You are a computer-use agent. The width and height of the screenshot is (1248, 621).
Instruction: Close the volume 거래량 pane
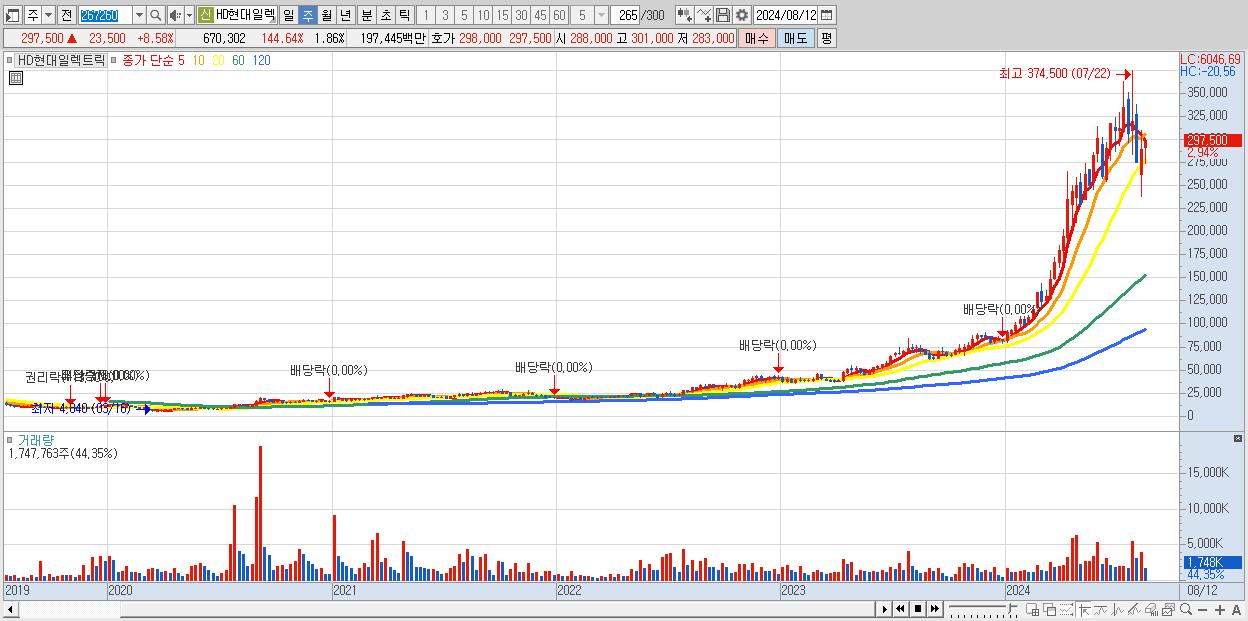click(x=1240, y=439)
